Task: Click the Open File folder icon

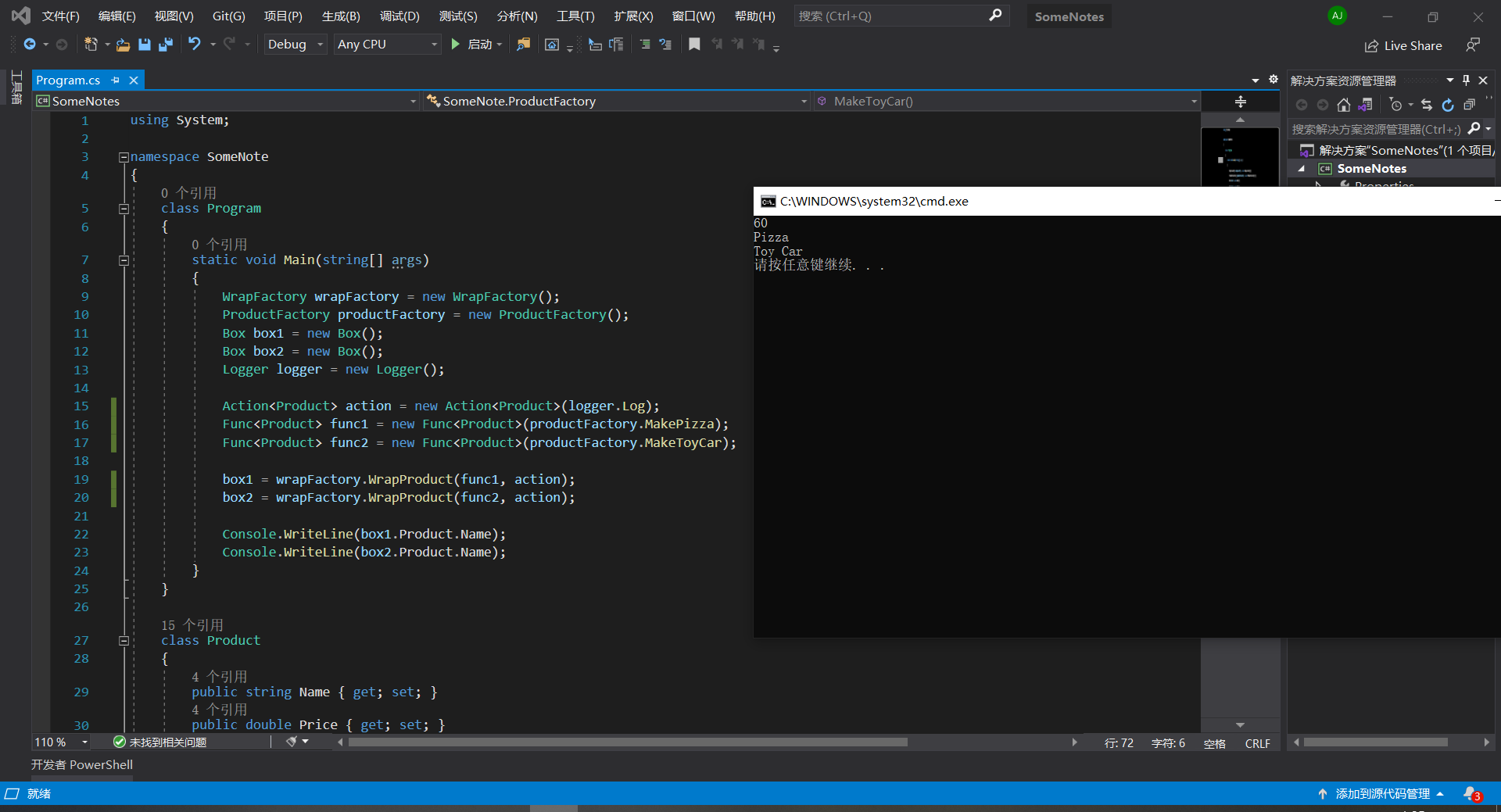Action: [123, 45]
